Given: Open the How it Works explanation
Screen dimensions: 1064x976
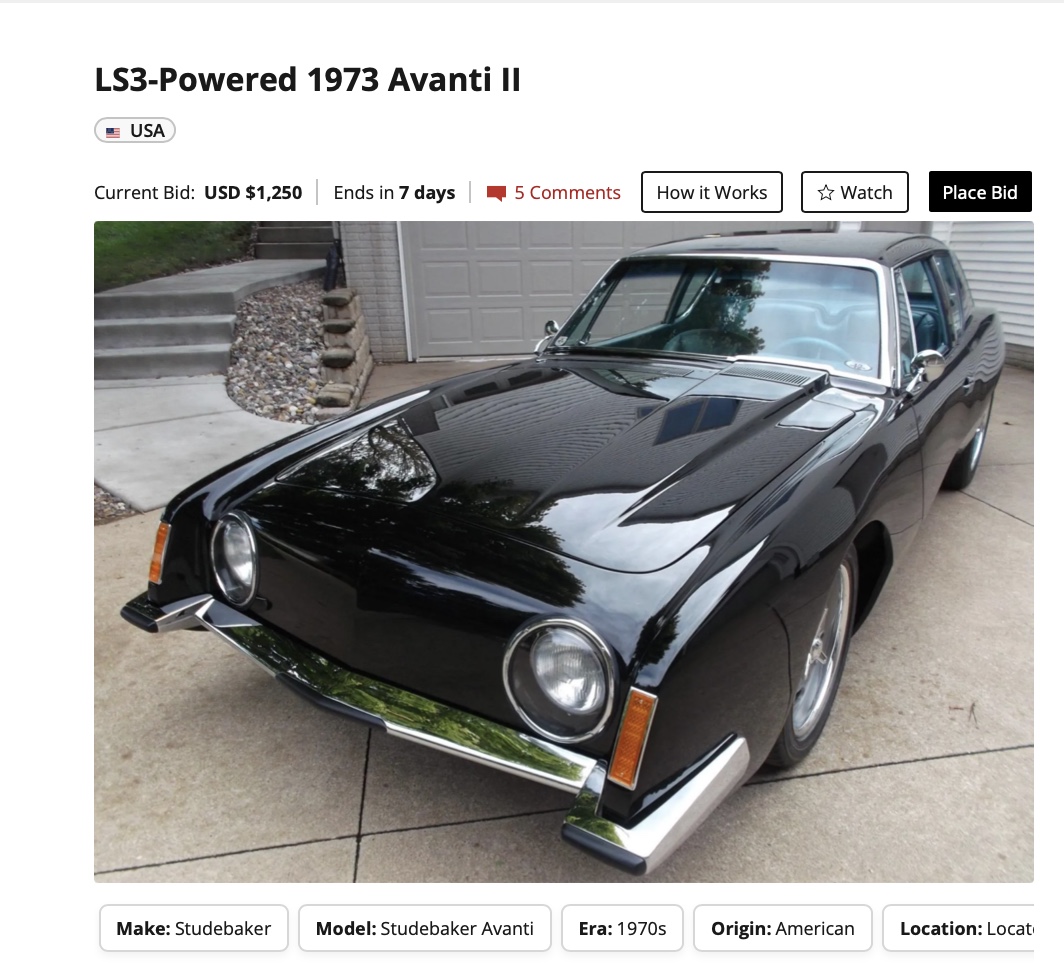Looking at the screenshot, I should pos(712,192).
